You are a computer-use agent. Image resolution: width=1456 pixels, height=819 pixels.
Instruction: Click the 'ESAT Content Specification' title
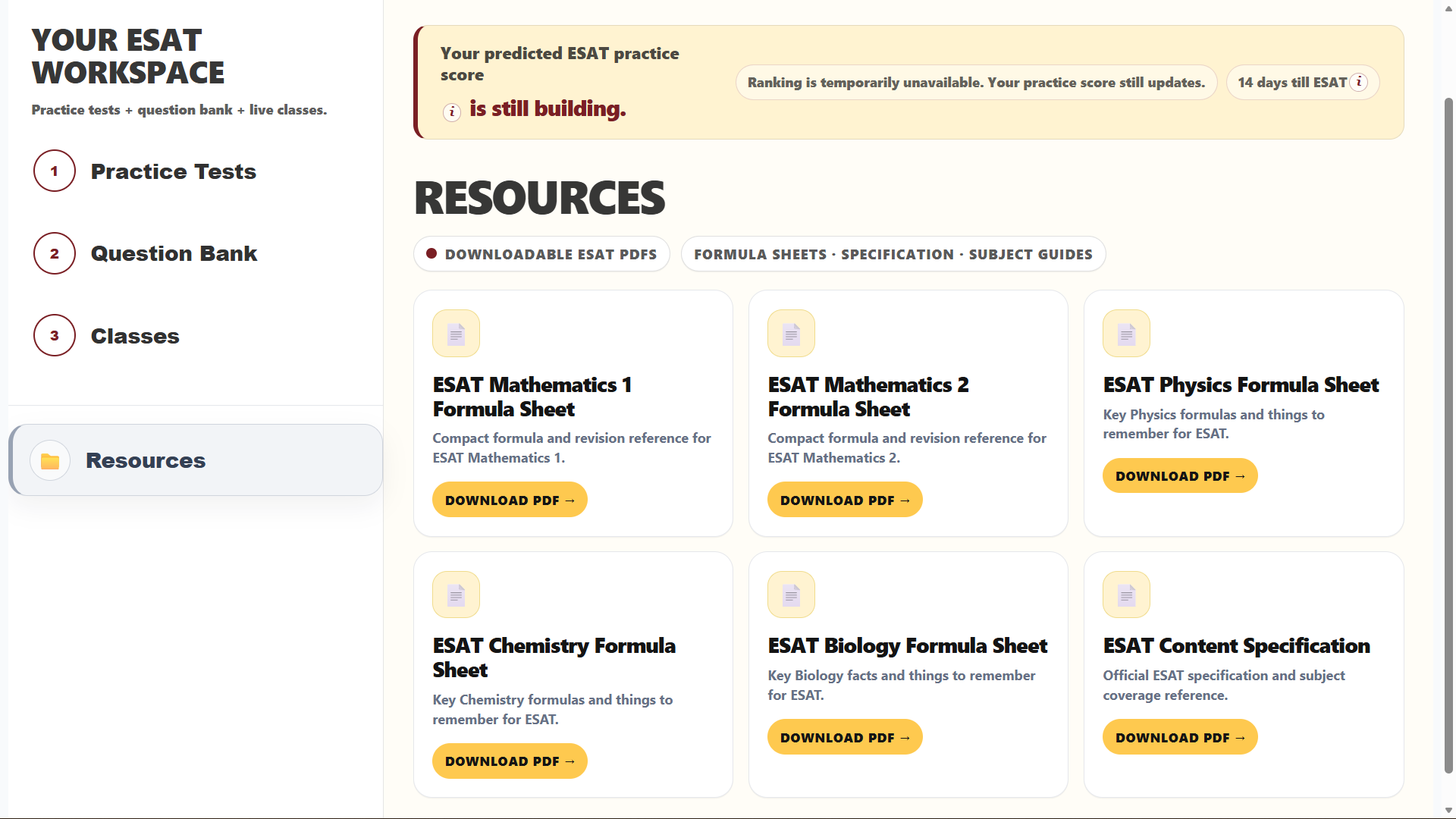pyautogui.click(x=1236, y=645)
